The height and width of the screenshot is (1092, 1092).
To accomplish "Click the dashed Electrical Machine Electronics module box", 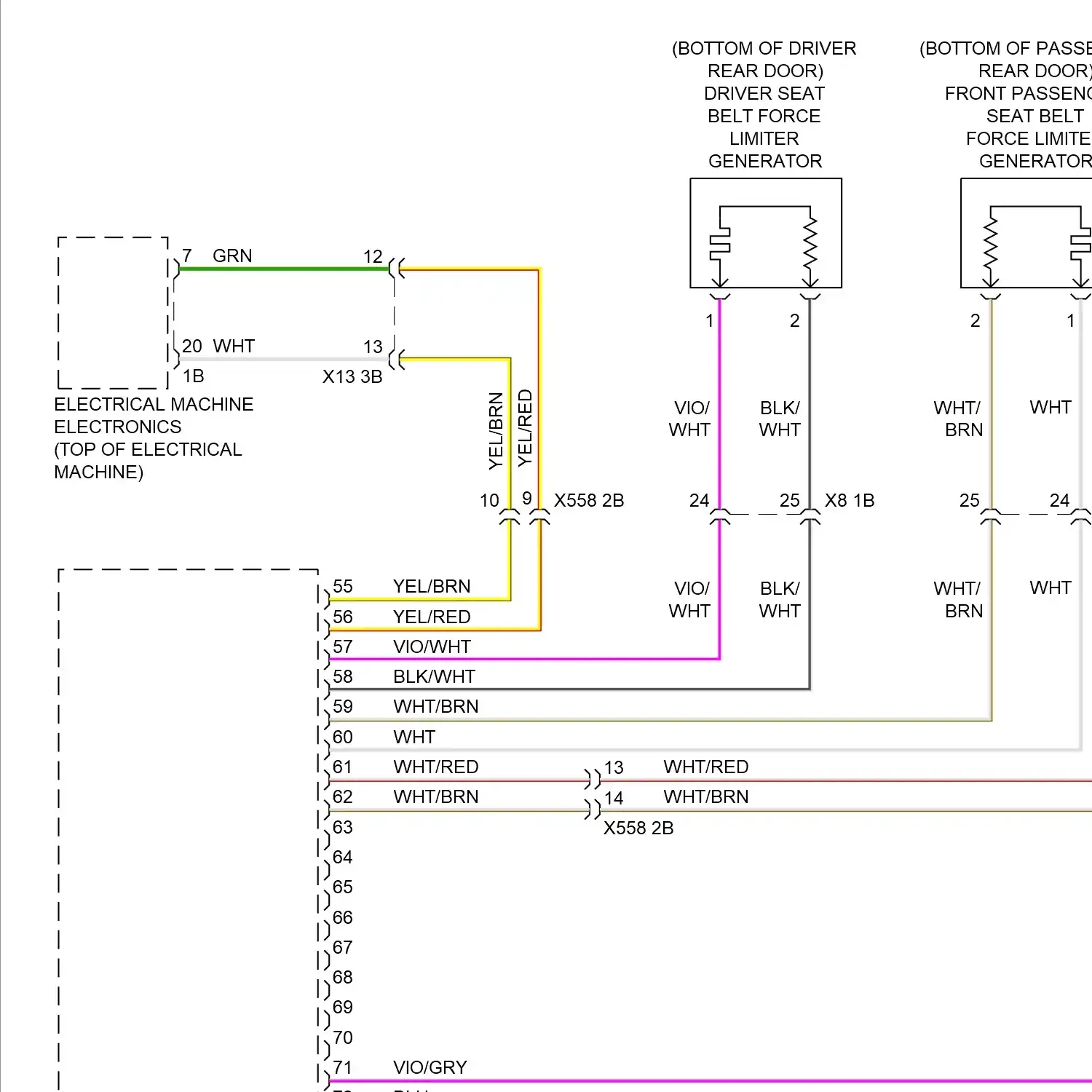I will click(113, 313).
